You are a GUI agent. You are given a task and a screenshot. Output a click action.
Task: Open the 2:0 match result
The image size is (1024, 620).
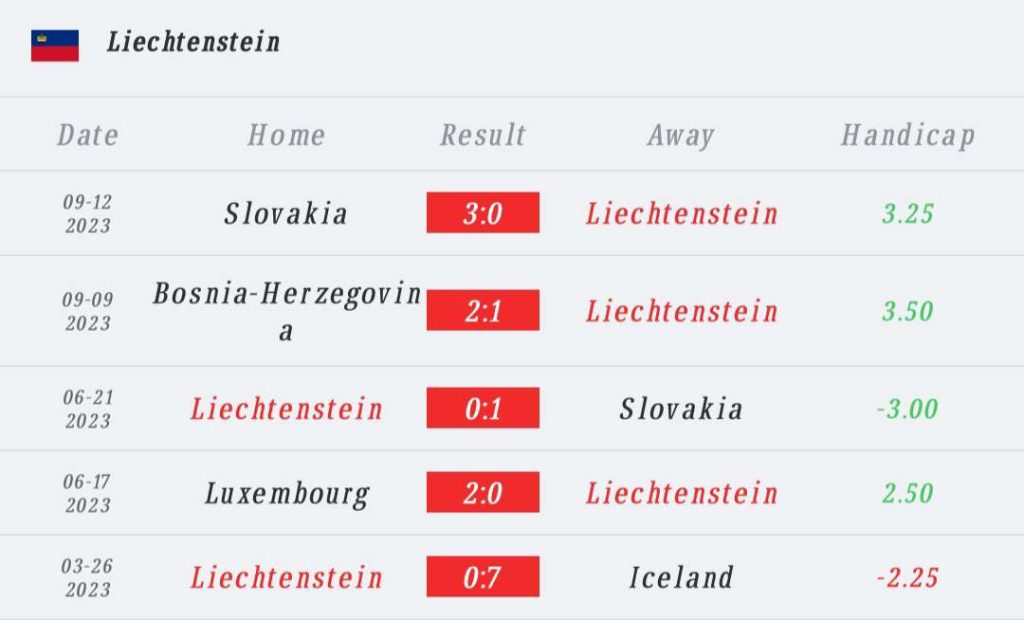tap(483, 492)
